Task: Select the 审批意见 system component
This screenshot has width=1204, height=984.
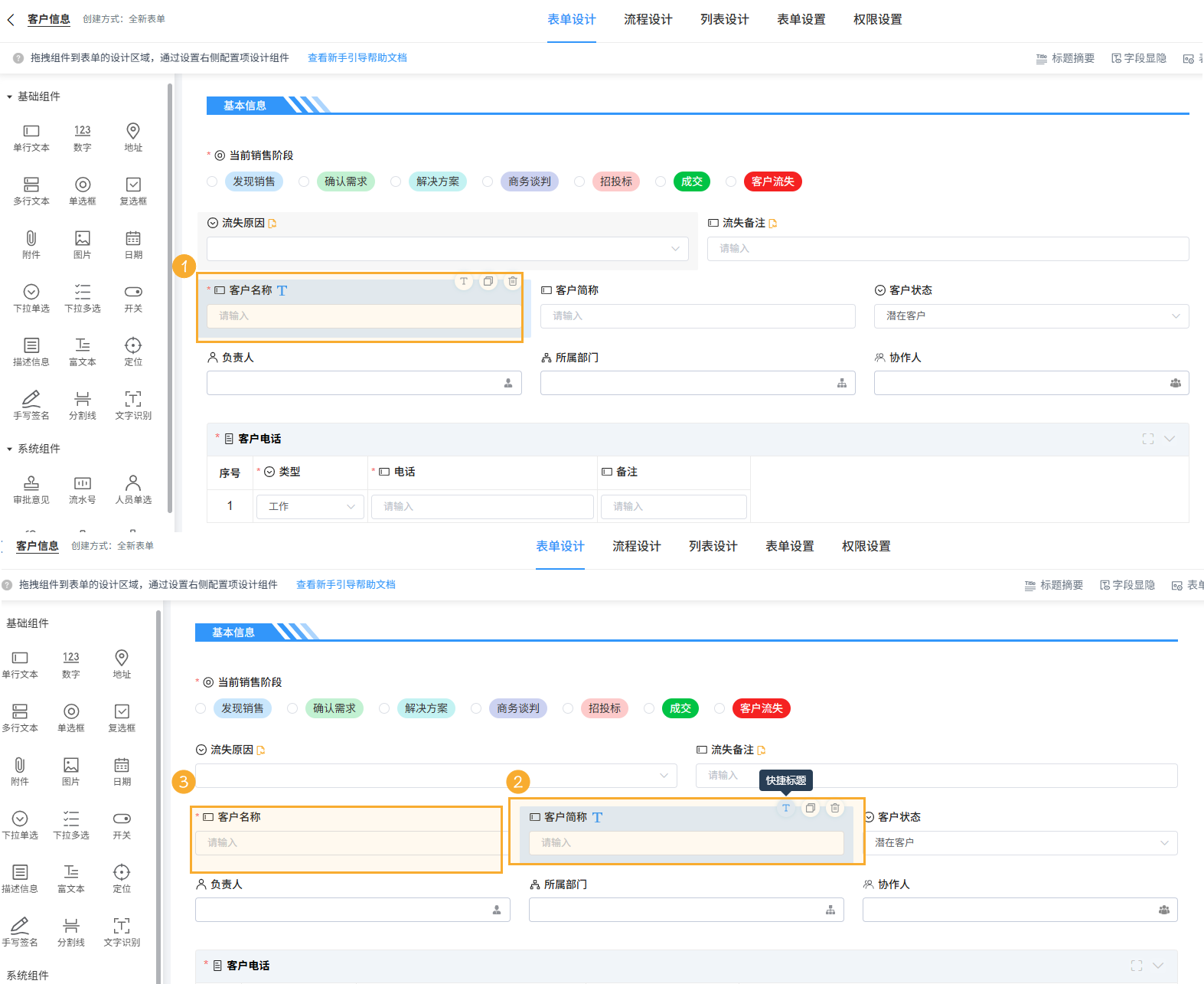Action: pos(31,489)
